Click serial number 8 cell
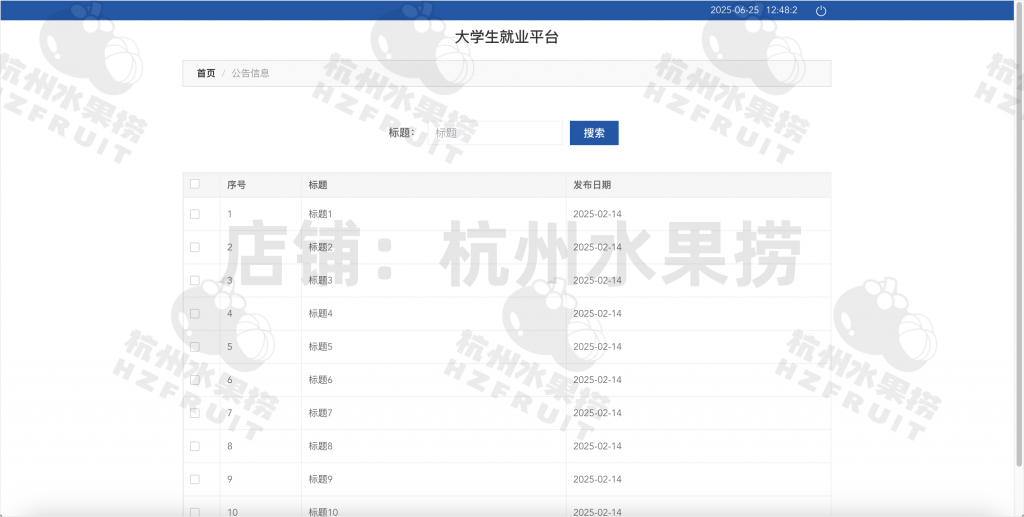The width and height of the screenshot is (1024, 517). click(x=261, y=446)
